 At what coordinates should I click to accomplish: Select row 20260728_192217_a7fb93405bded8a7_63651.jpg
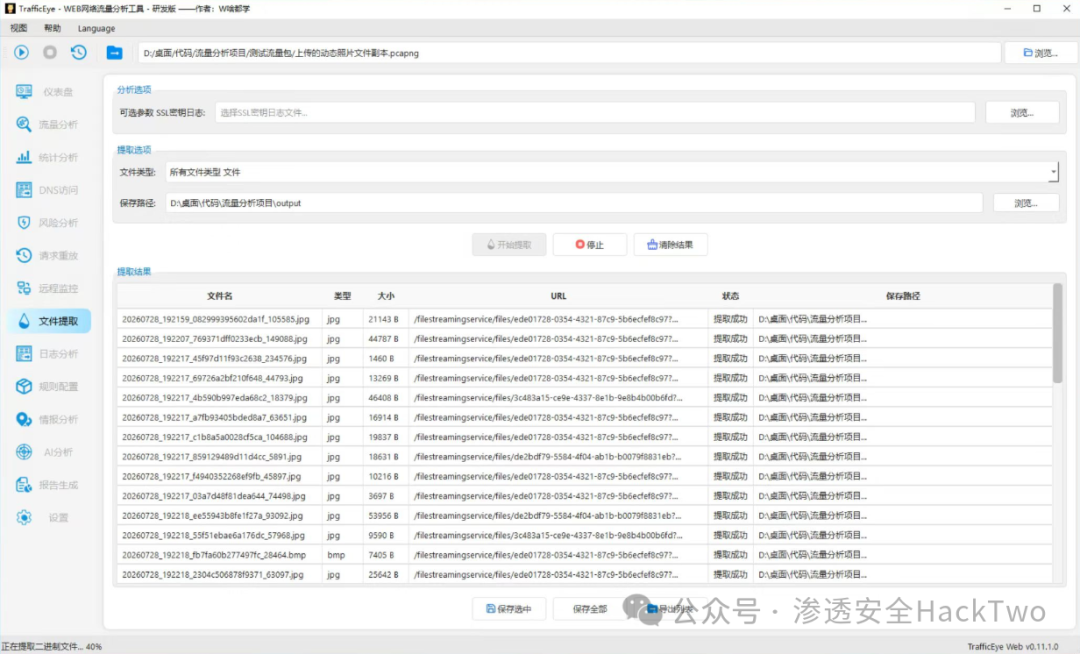[x=585, y=417]
